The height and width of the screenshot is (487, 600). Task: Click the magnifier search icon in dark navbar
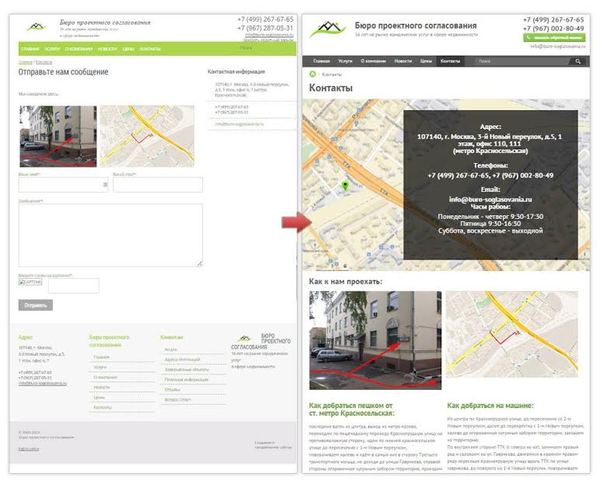579,60
